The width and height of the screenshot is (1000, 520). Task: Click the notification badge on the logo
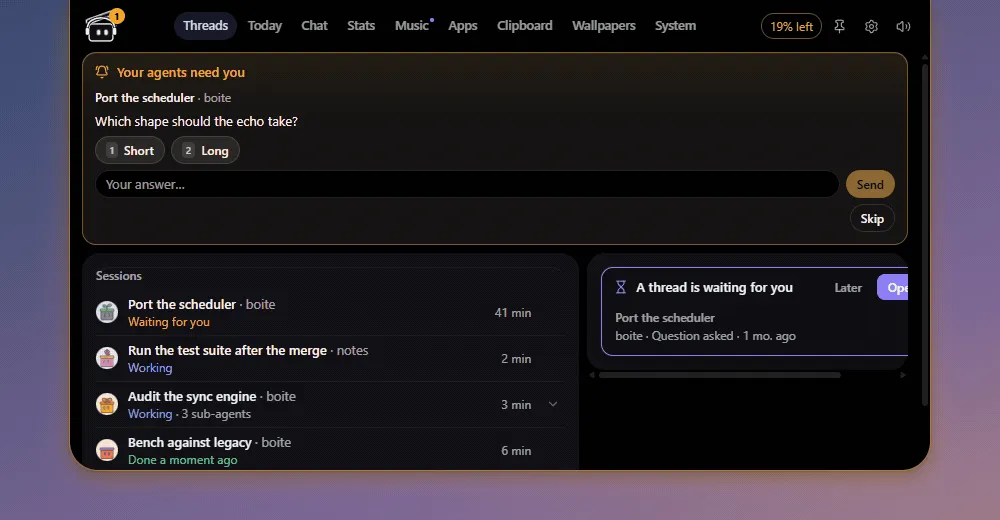point(117,16)
